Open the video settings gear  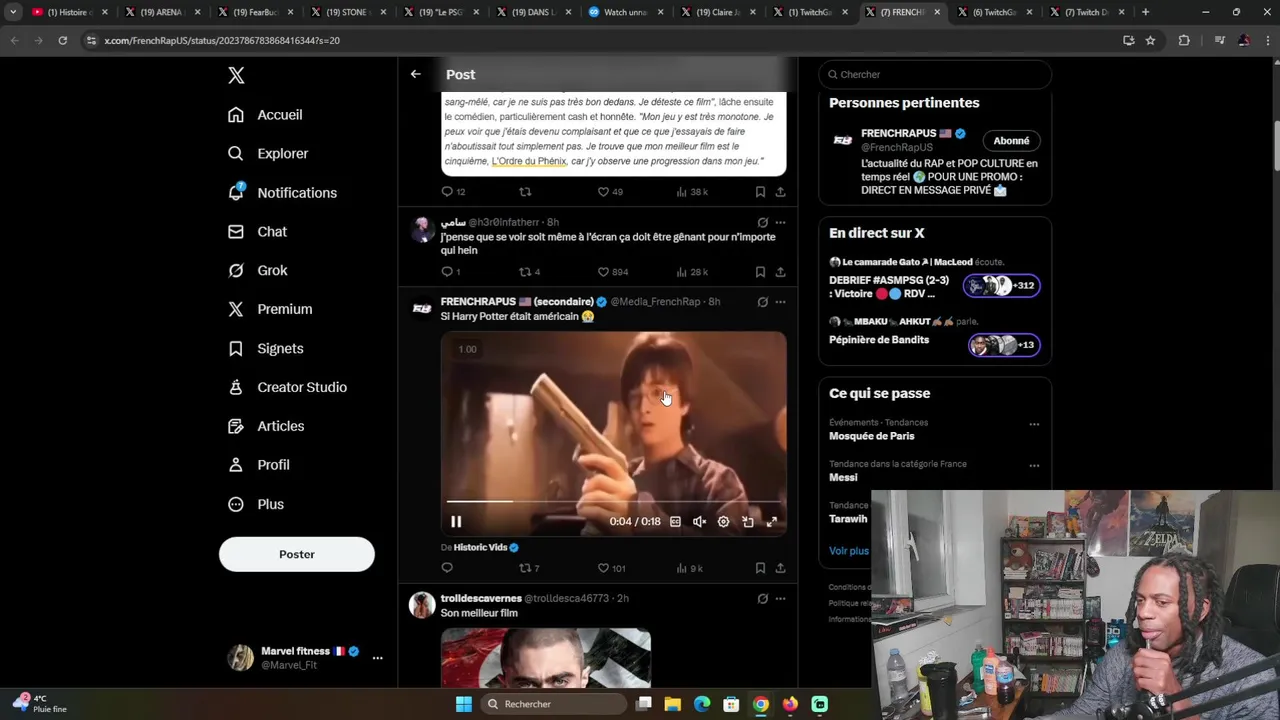tap(723, 521)
